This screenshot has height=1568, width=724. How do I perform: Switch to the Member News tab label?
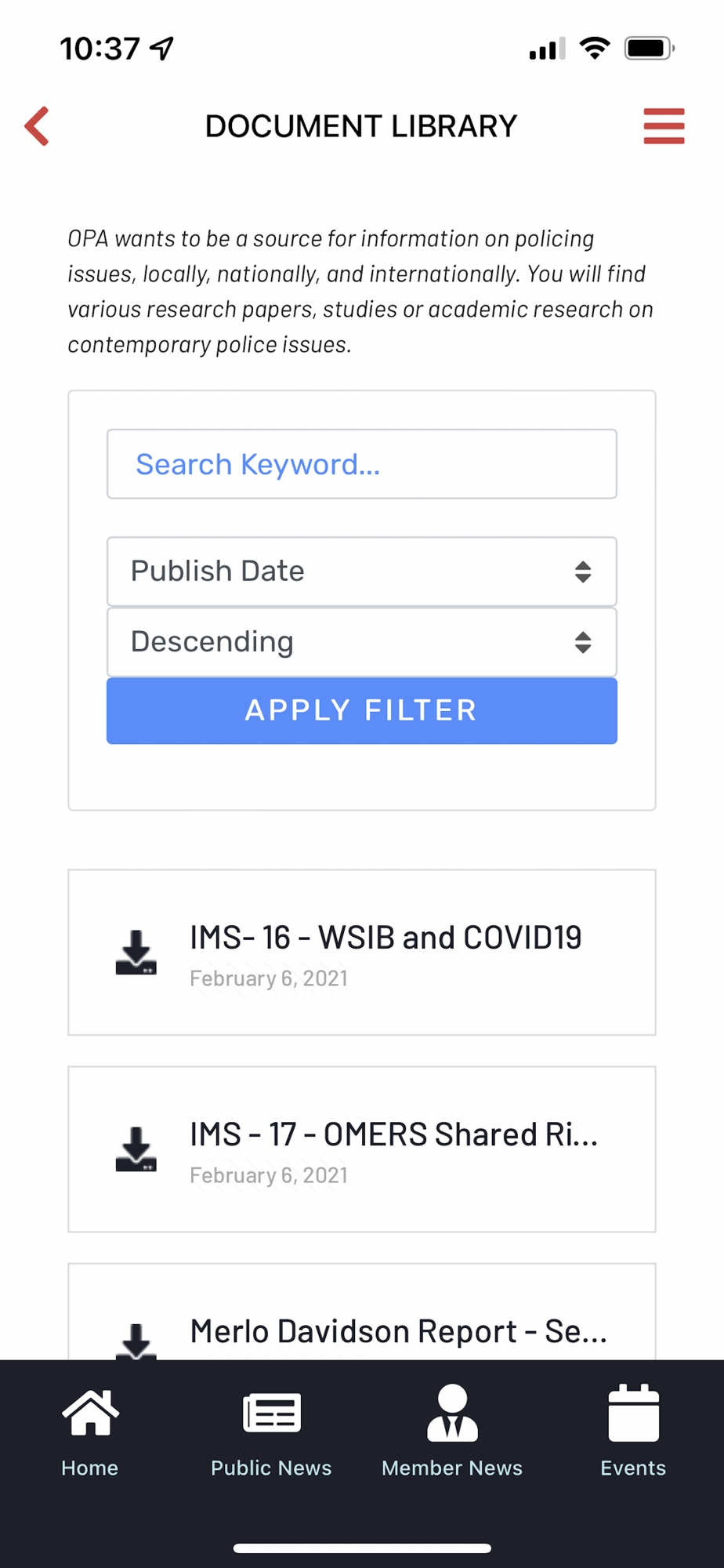[x=452, y=1468]
